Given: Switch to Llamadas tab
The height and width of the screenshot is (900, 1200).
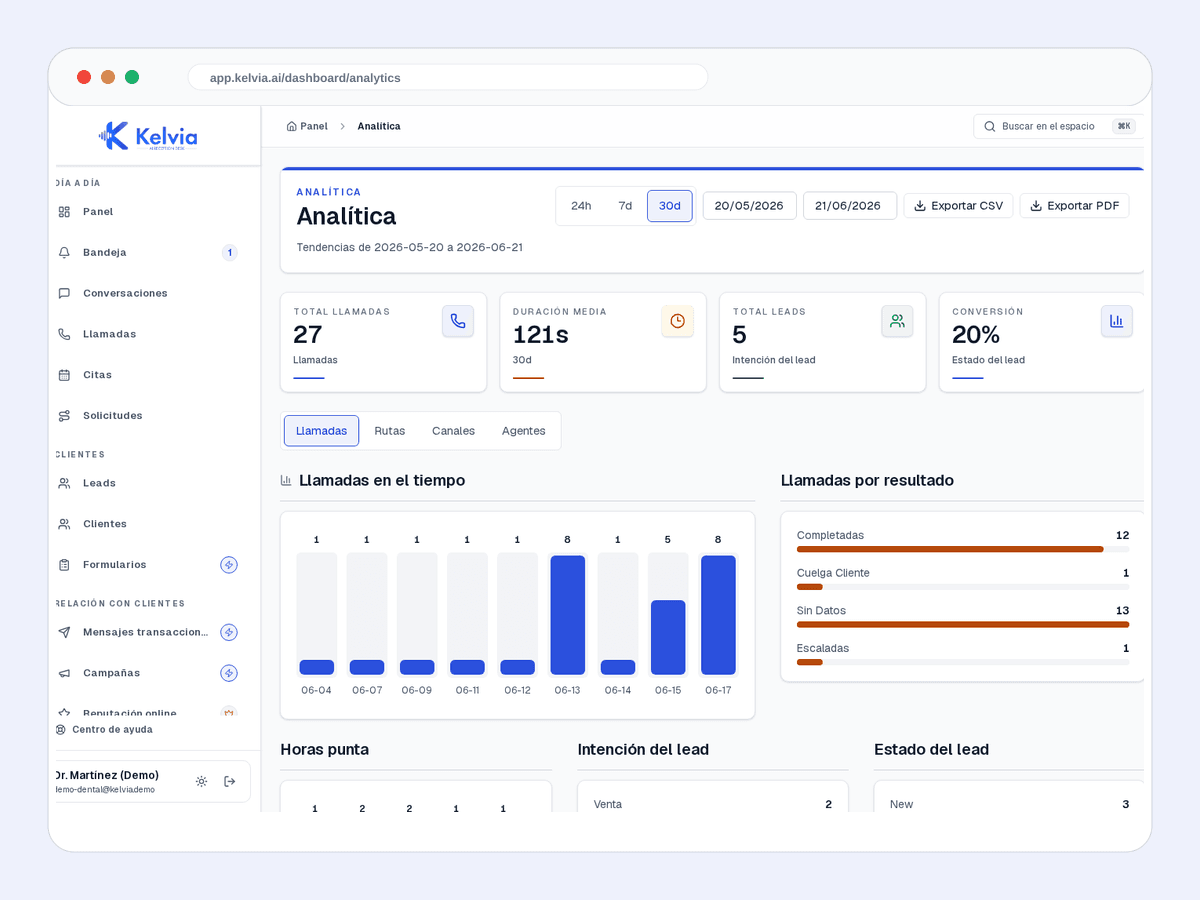Looking at the screenshot, I should tap(321, 431).
